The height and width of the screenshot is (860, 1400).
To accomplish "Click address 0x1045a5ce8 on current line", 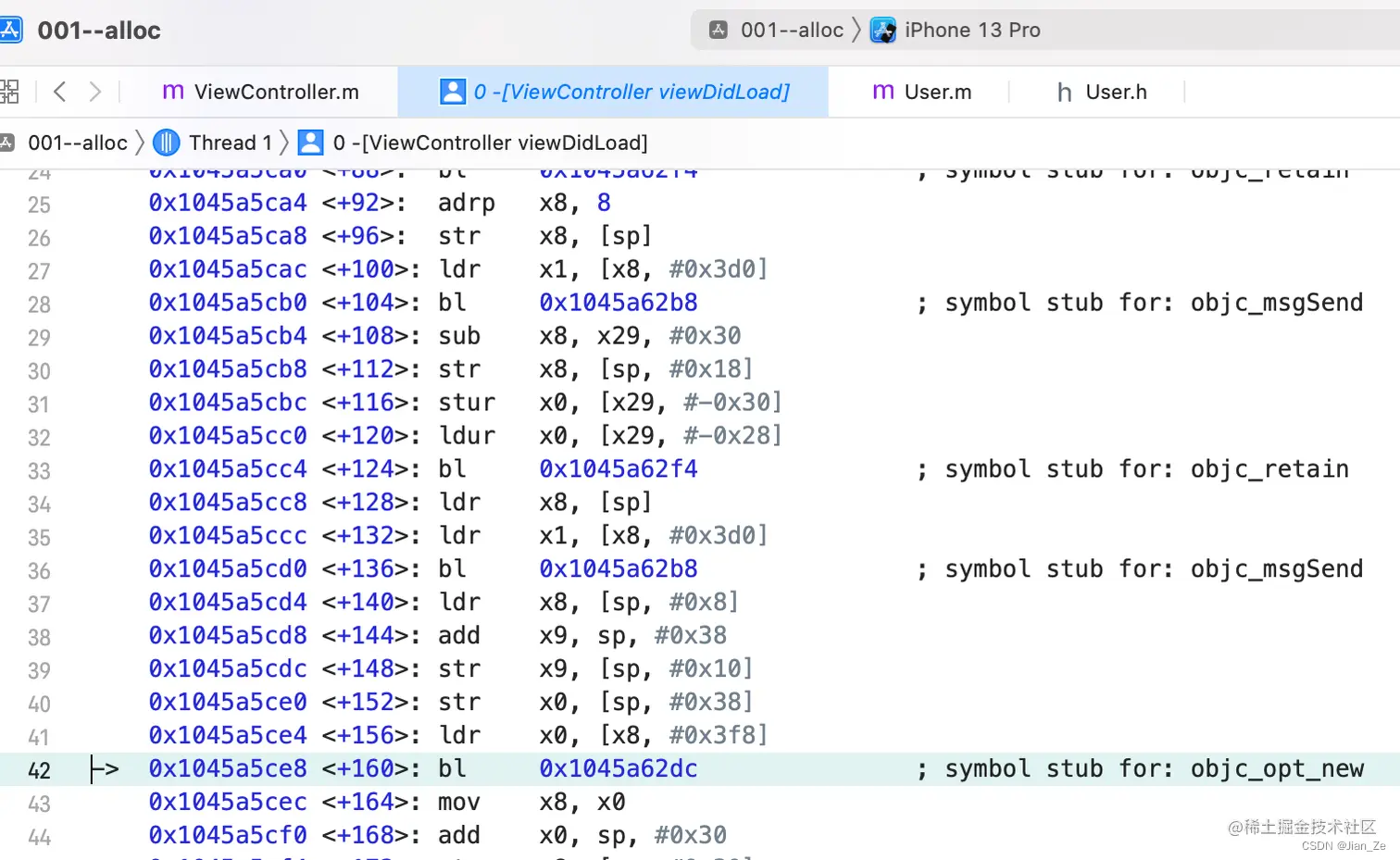I will pyautogui.click(x=228, y=768).
